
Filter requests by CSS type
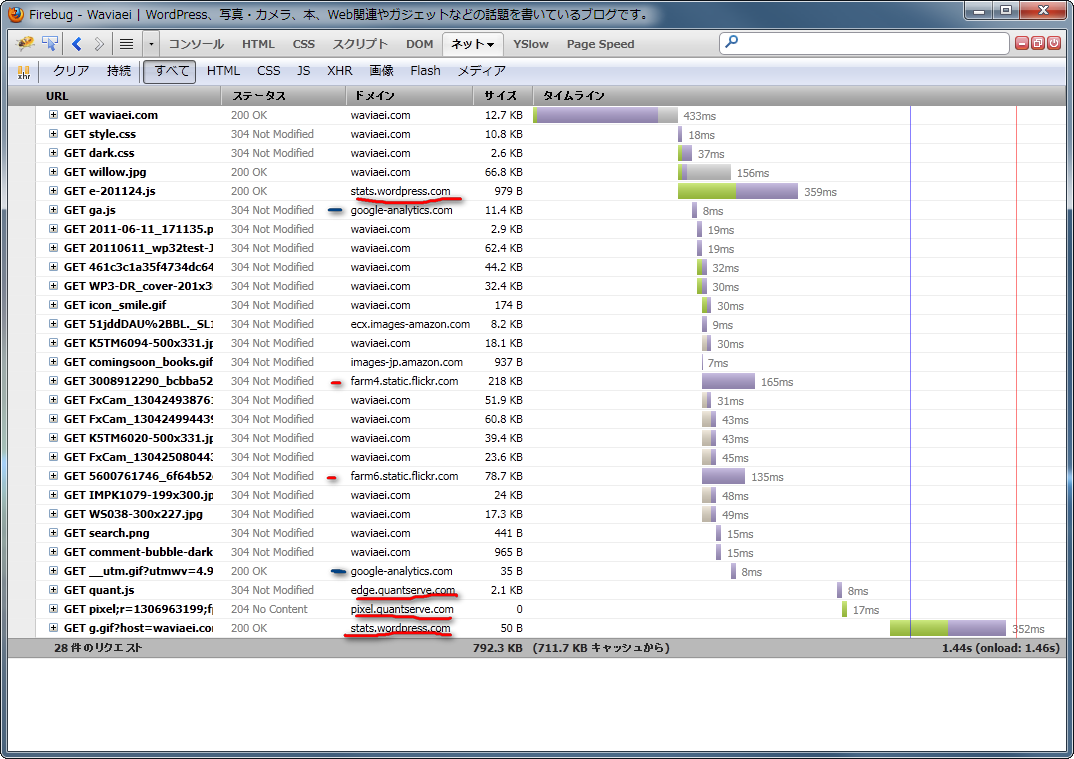pyautogui.click(x=268, y=71)
